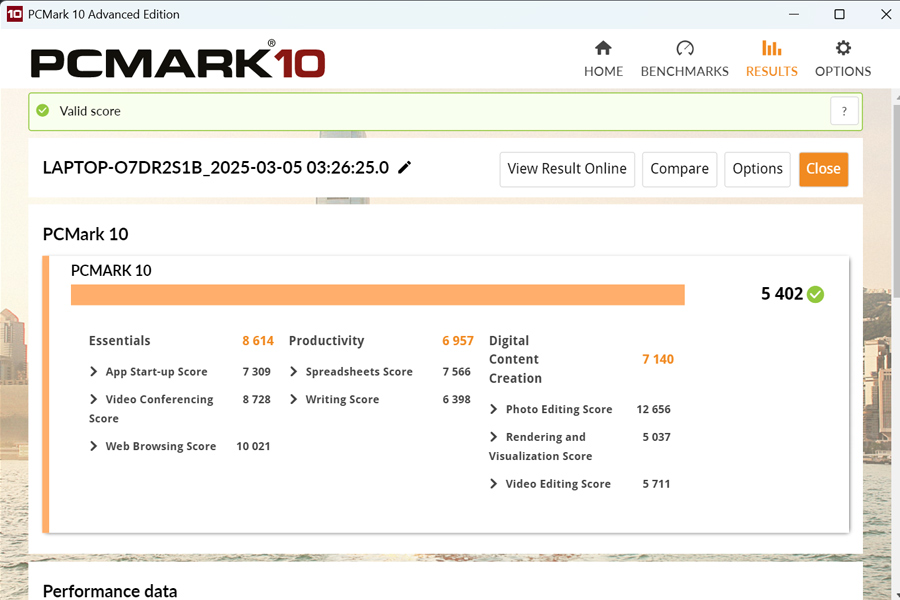
Task: Click the orange Close button
Action: click(x=824, y=169)
